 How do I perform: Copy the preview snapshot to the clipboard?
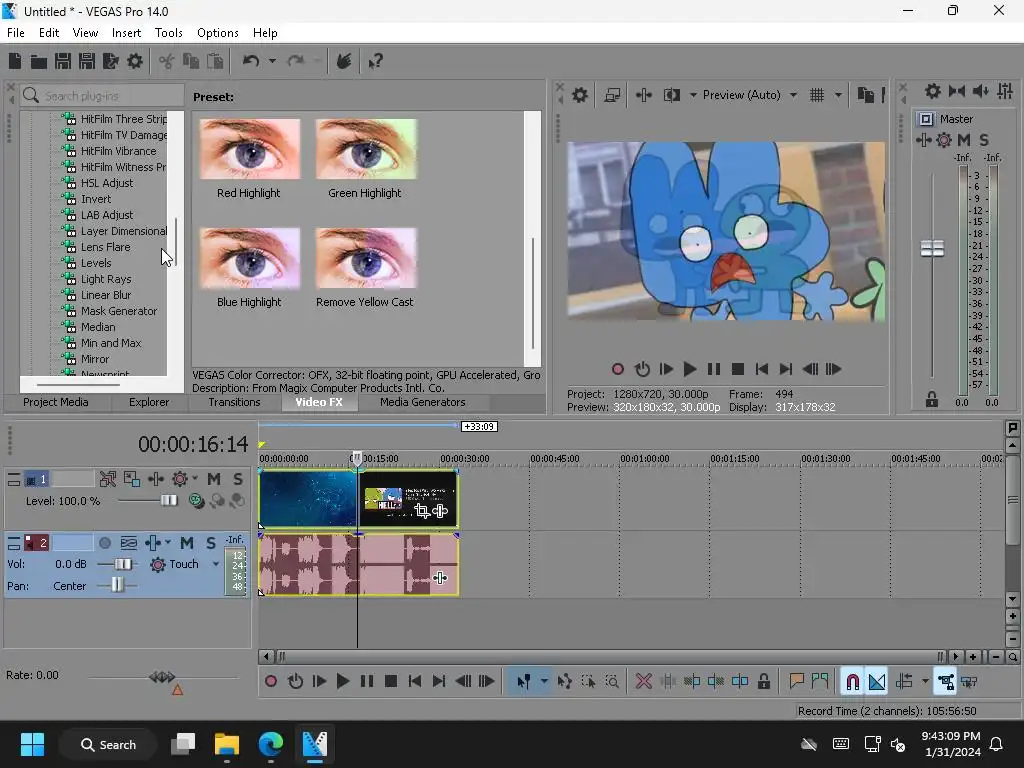pyautogui.click(x=866, y=95)
